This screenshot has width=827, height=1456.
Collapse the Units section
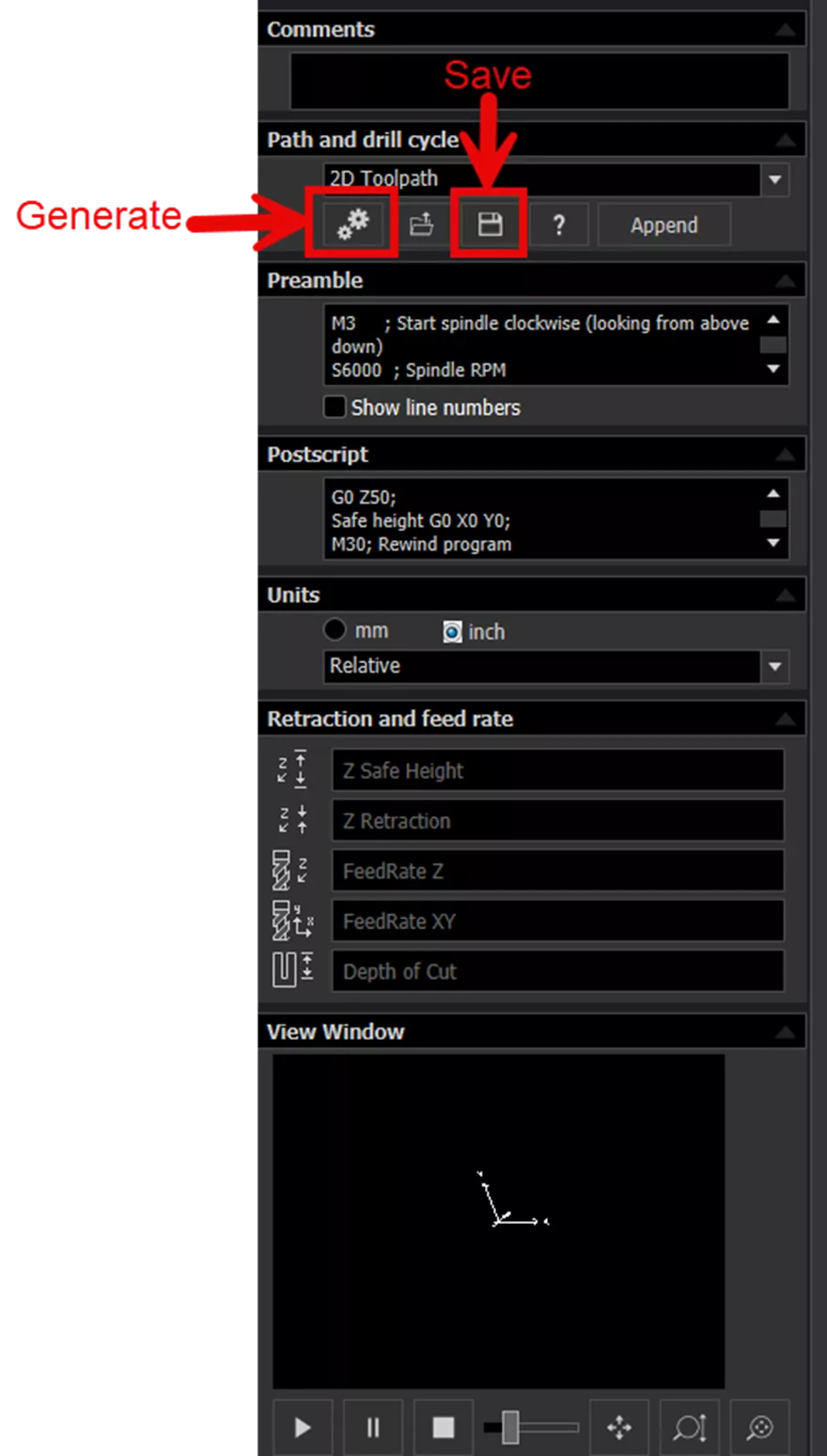[786, 596]
